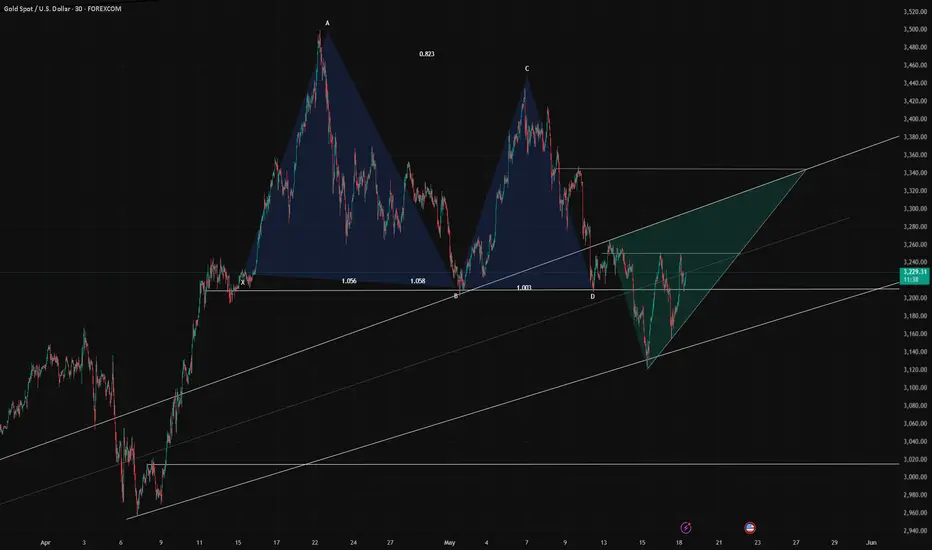Click the 3,100.00 price axis label
Image resolution: width=932 pixels, height=550 pixels.
[x=915, y=388]
